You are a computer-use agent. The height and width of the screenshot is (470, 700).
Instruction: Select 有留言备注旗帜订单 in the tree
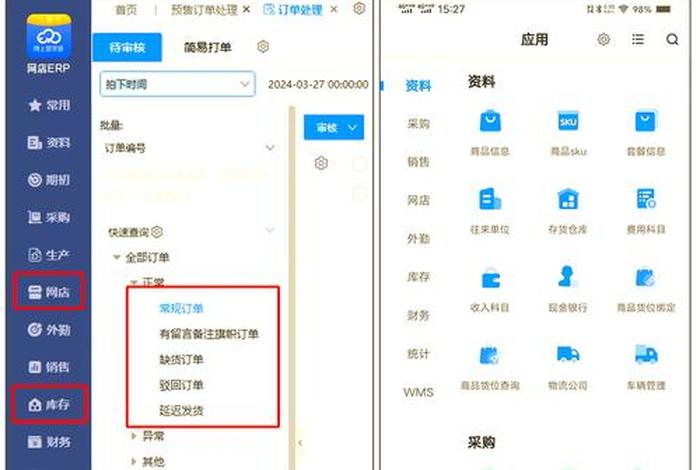click(x=209, y=333)
